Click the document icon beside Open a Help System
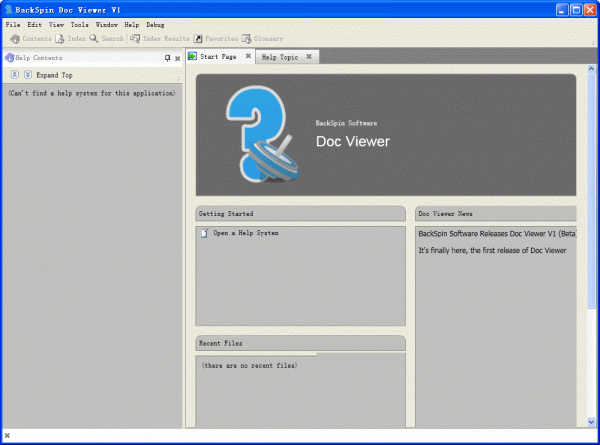Image resolution: width=600 pixels, height=445 pixels. pyautogui.click(x=204, y=233)
